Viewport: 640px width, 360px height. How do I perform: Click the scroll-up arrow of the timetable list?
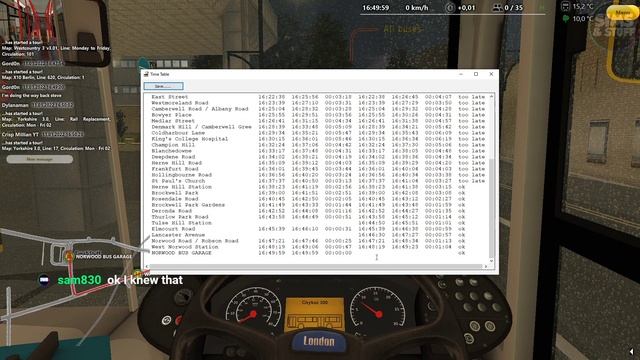point(491,96)
